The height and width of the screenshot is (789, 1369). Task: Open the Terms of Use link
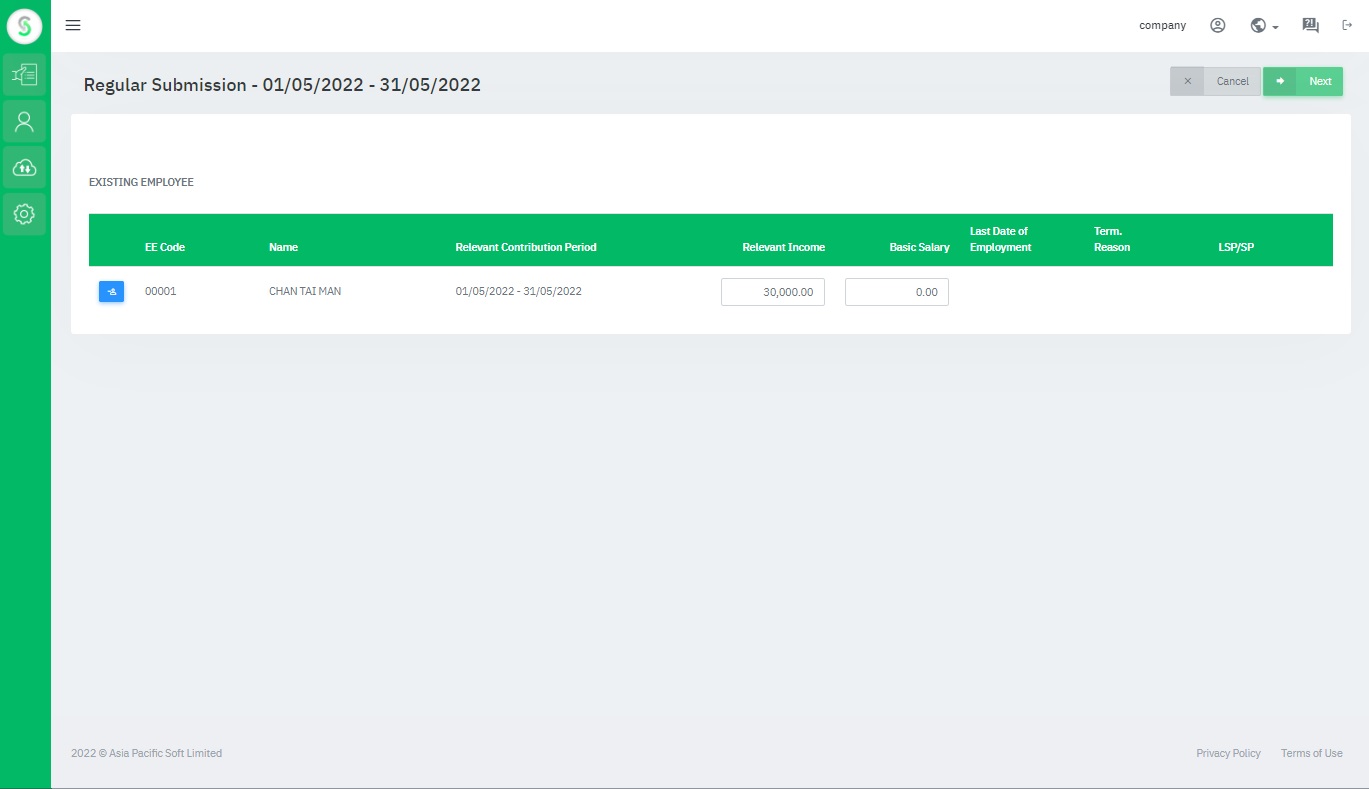[x=1311, y=753]
